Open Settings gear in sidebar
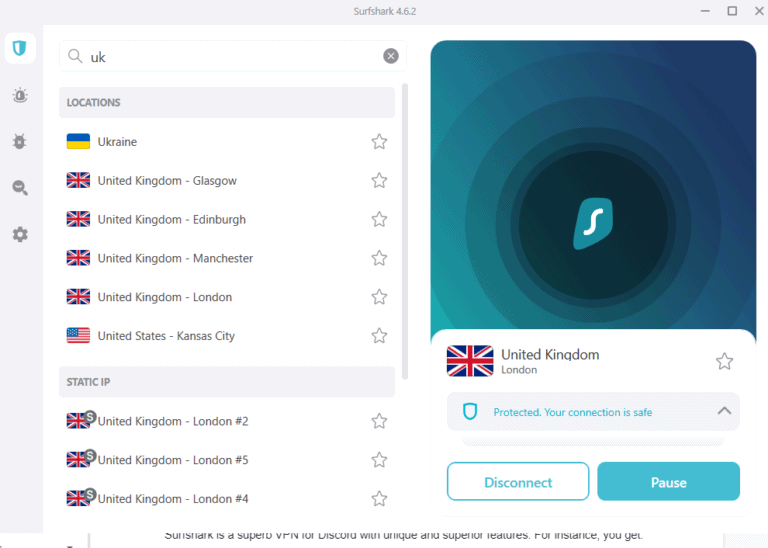 click(x=19, y=234)
